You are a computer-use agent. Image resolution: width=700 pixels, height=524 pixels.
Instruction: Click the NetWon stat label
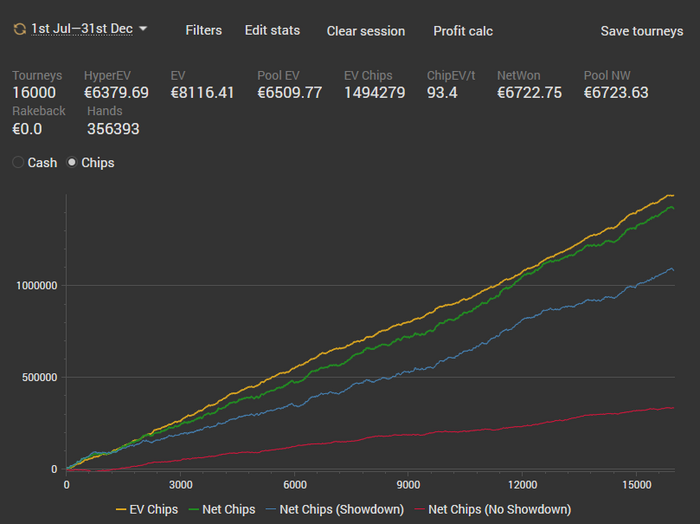[519, 75]
